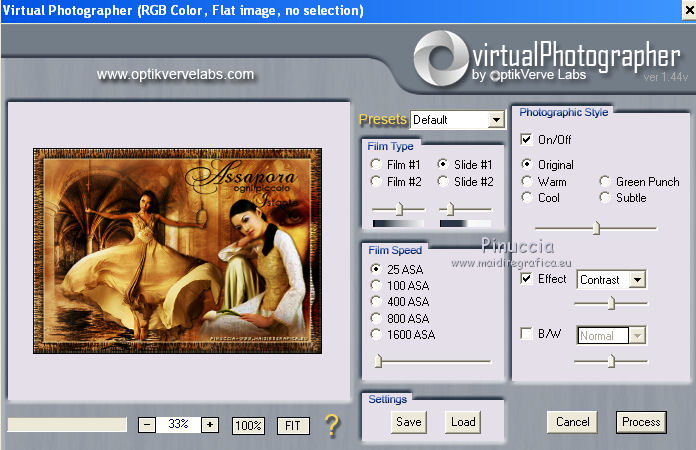696x450 pixels.
Task: Select Slide #2 film type
Action: (x=443, y=181)
